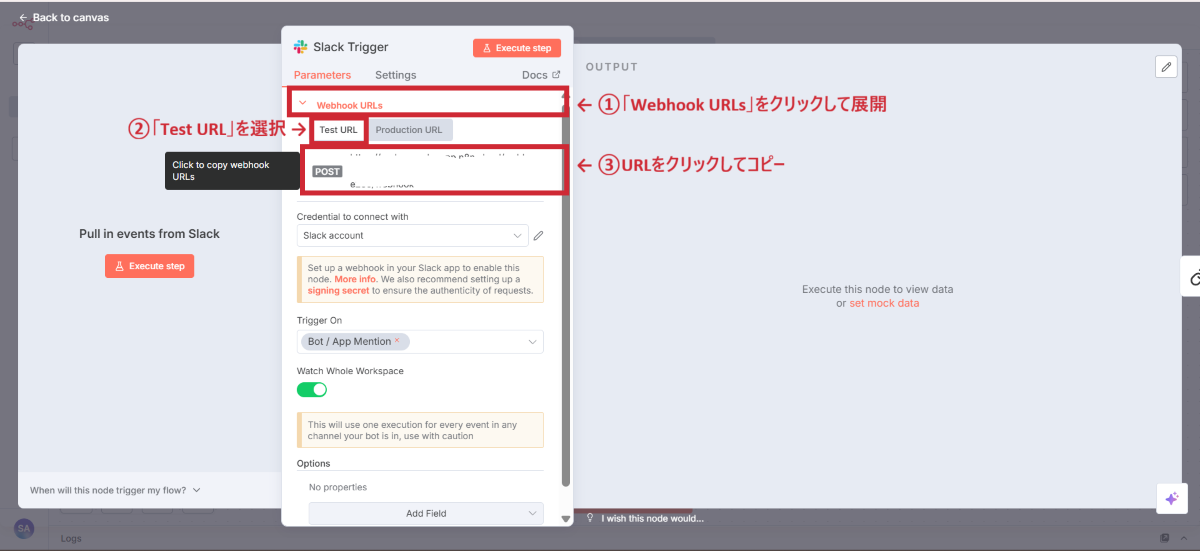Switch to the Production URL option
The height and width of the screenshot is (551, 1200).
[x=409, y=130]
